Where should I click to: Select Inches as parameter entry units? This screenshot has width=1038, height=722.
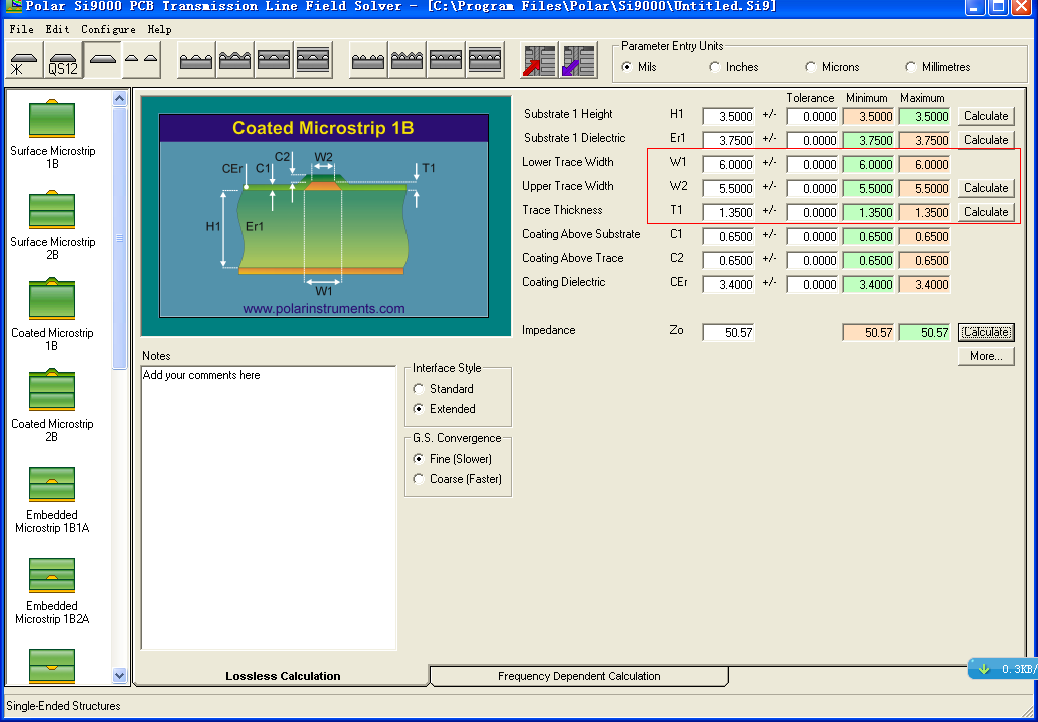tap(733, 67)
